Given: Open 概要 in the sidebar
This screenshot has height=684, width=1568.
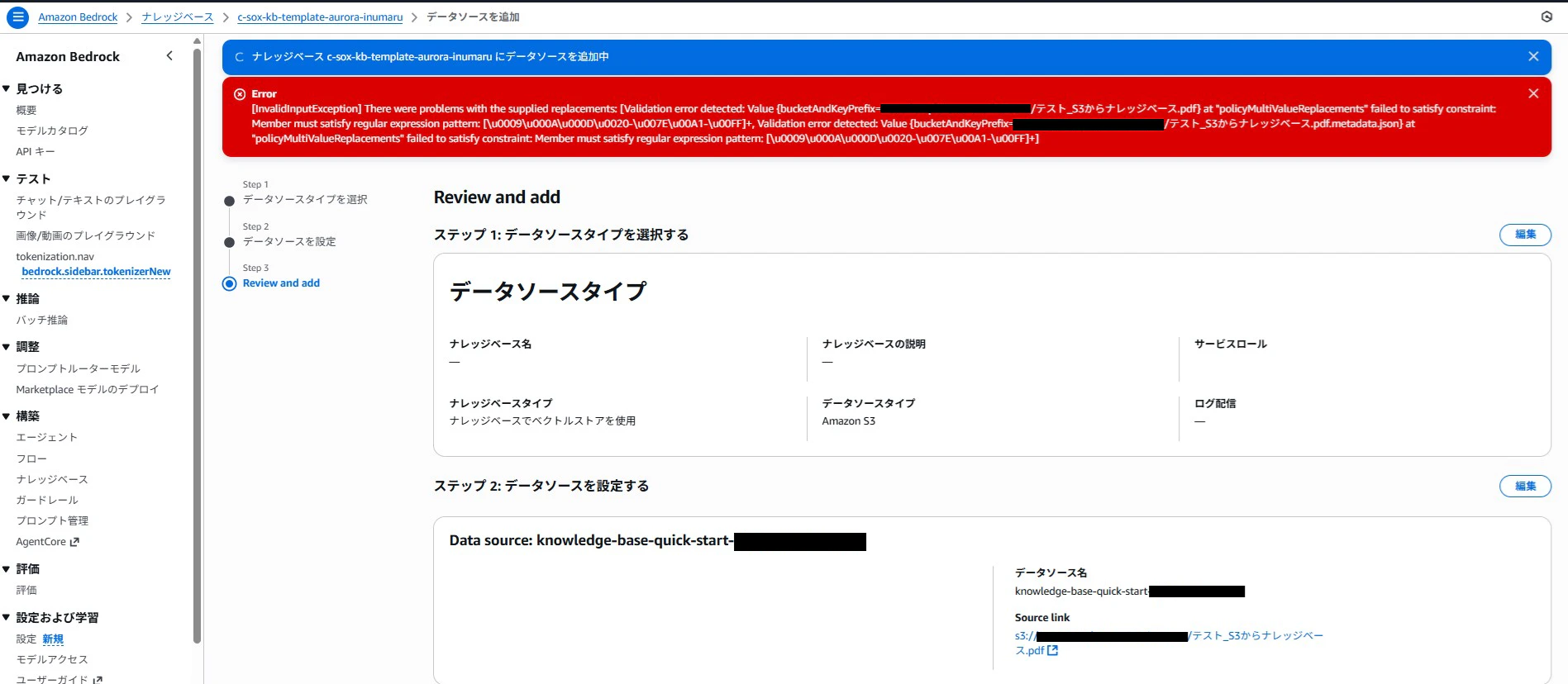Looking at the screenshot, I should point(26,110).
